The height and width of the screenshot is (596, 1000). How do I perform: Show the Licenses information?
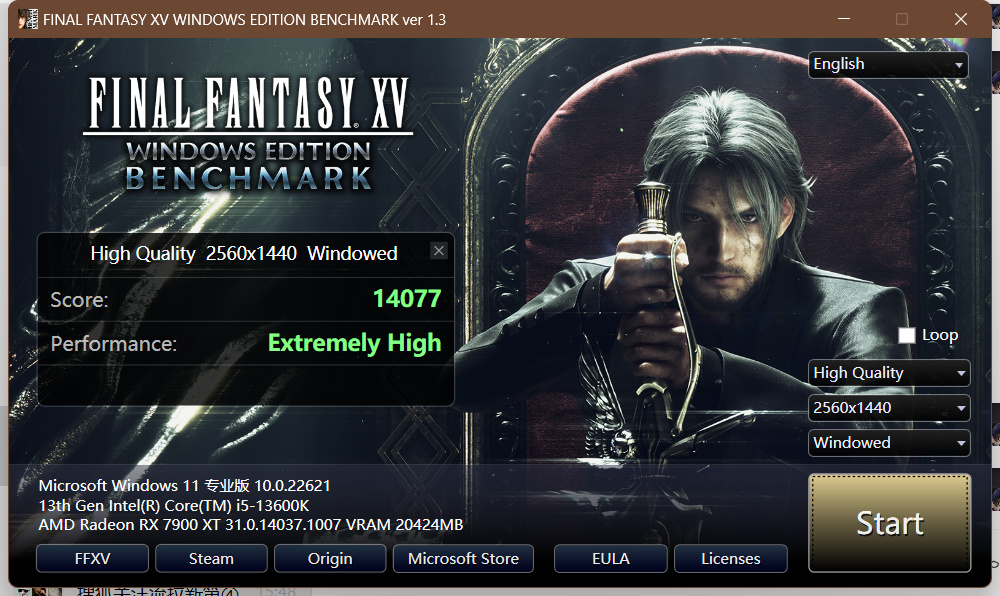(x=730, y=558)
